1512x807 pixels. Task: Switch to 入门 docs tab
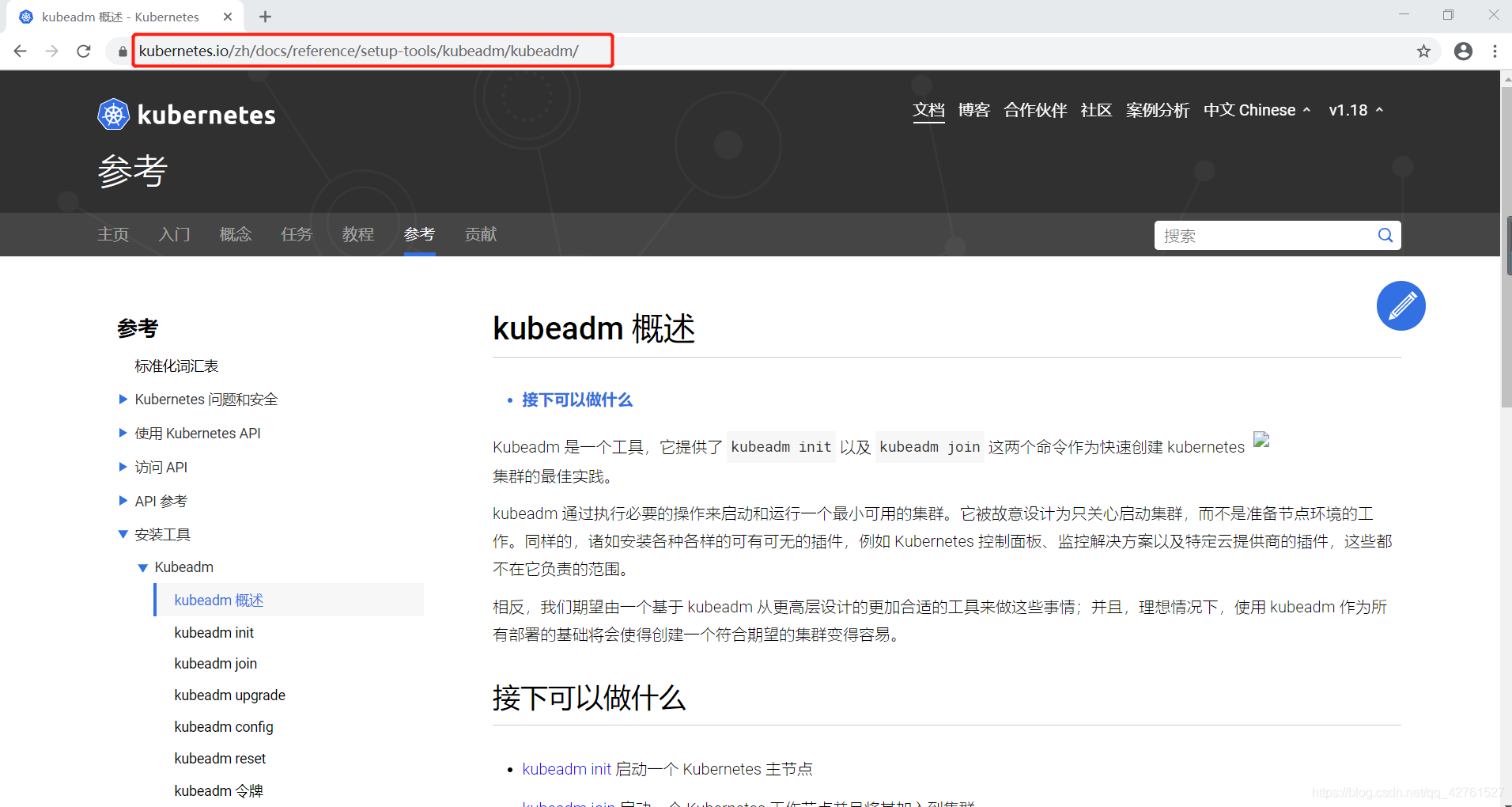tap(174, 234)
